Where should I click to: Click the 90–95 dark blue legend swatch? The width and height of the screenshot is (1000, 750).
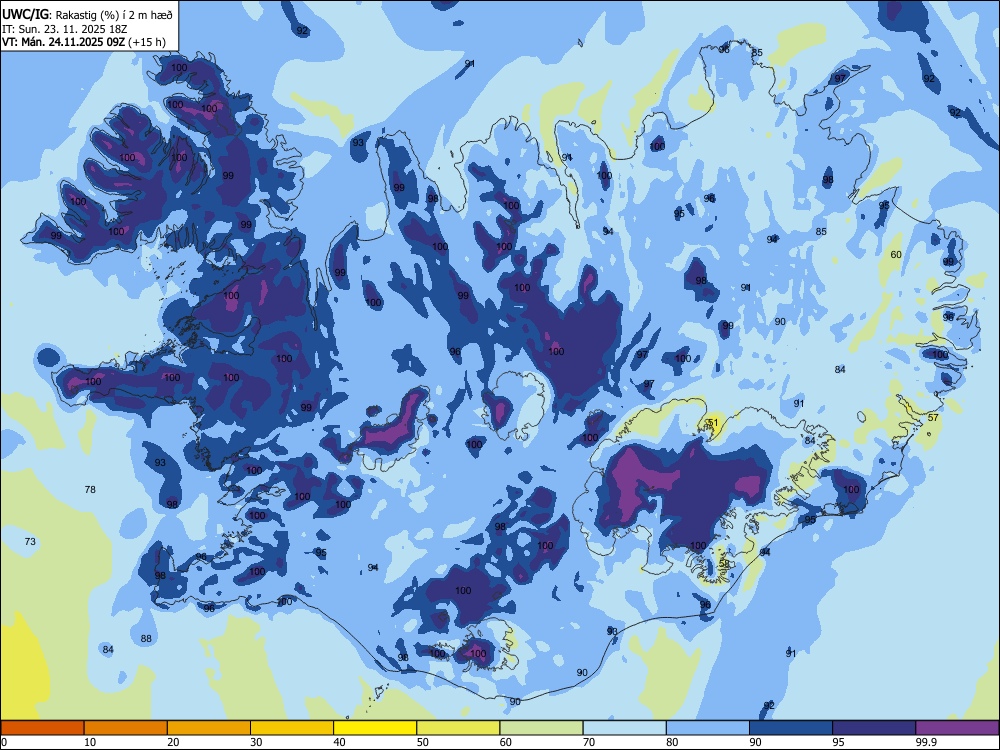point(791,728)
